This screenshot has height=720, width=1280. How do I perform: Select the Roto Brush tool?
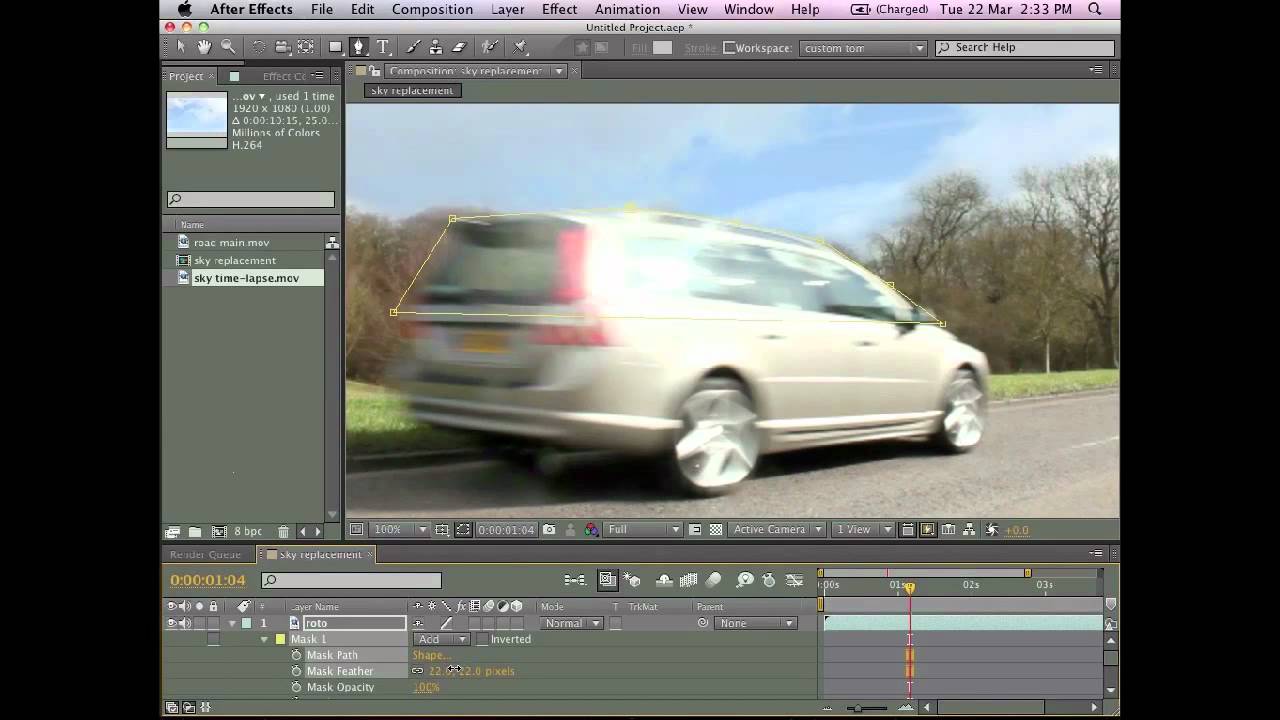click(x=489, y=47)
